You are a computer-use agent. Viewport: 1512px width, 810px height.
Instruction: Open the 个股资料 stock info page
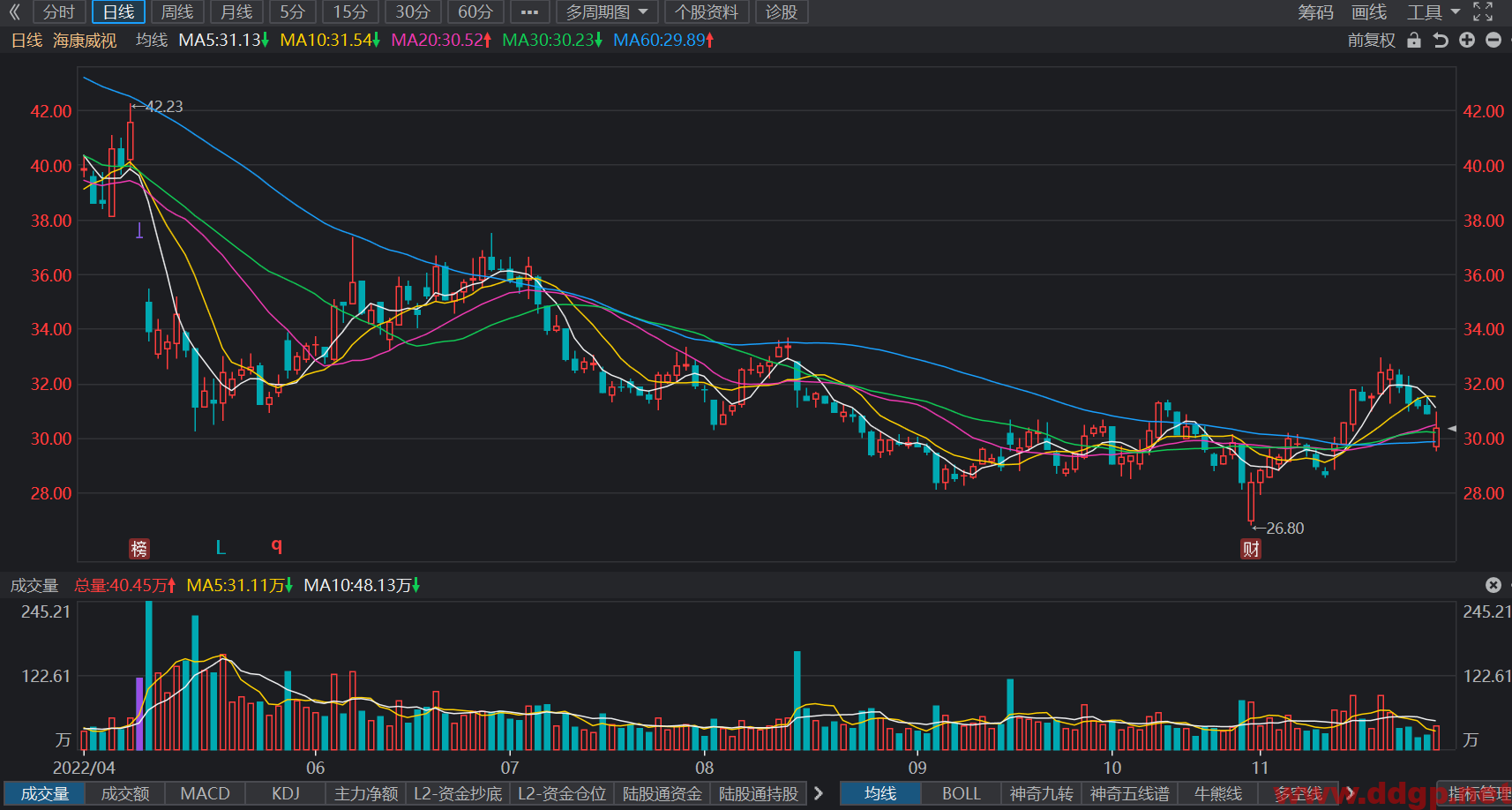click(x=707, y=11)
